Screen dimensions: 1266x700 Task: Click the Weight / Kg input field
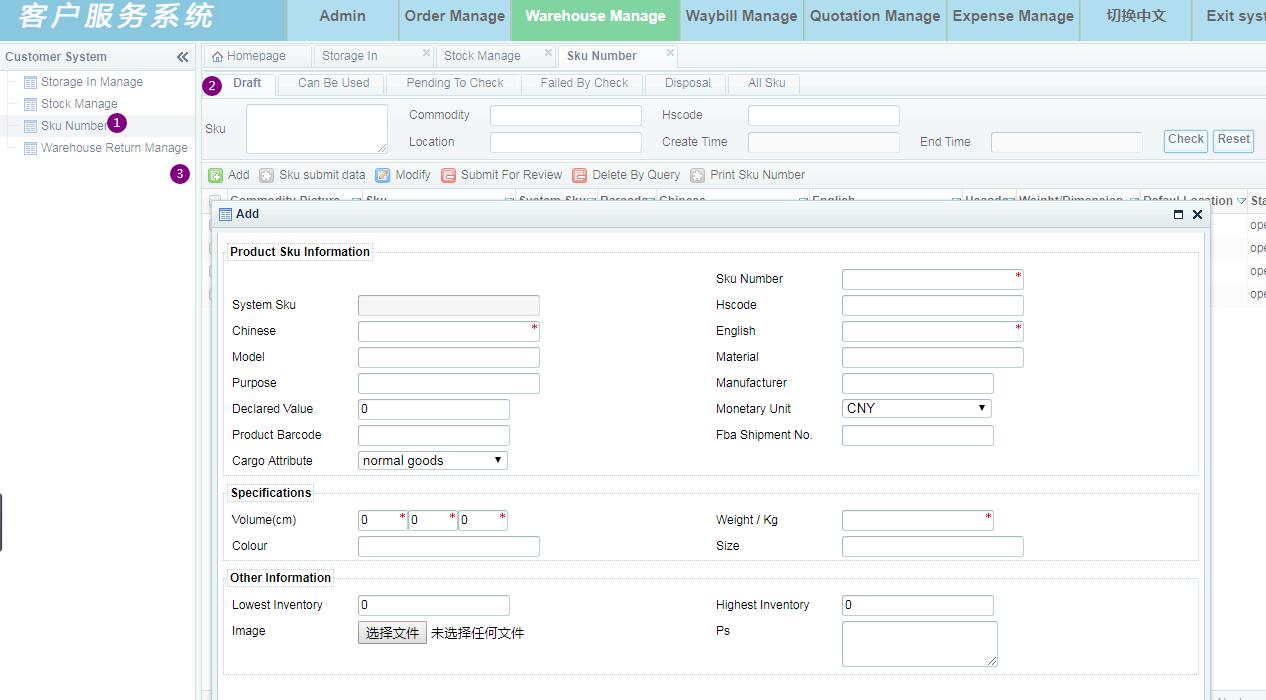coord(917,520)
